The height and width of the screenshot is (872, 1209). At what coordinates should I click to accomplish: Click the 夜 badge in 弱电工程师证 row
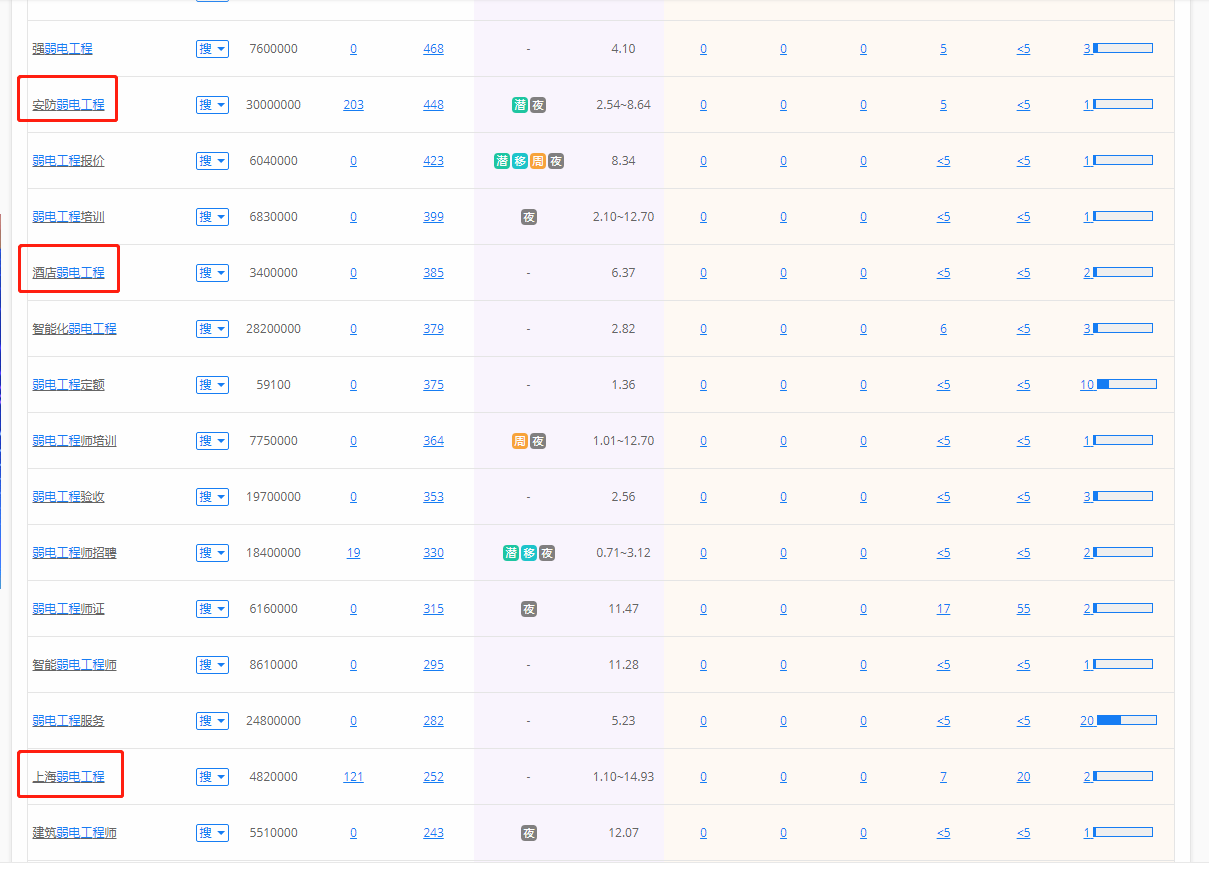pyautogui.click(x=529, y=609)
